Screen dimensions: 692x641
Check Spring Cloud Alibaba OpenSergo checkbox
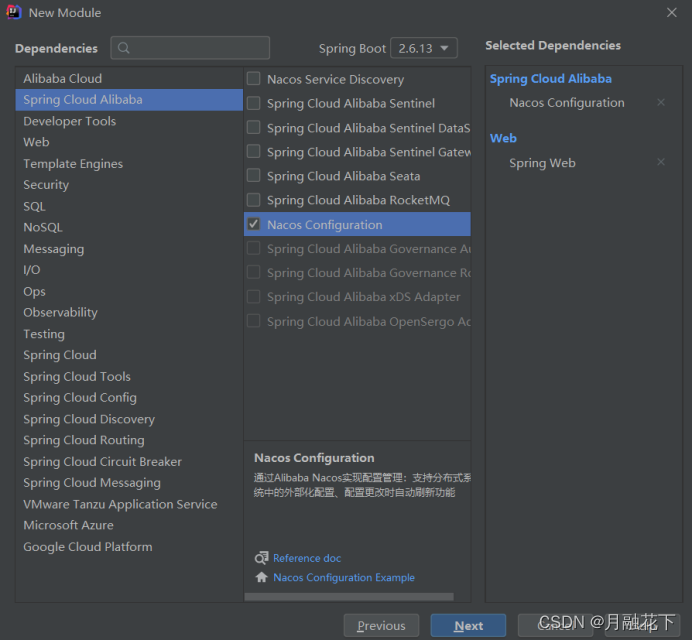pyautogui.click(x=253, y=321)
